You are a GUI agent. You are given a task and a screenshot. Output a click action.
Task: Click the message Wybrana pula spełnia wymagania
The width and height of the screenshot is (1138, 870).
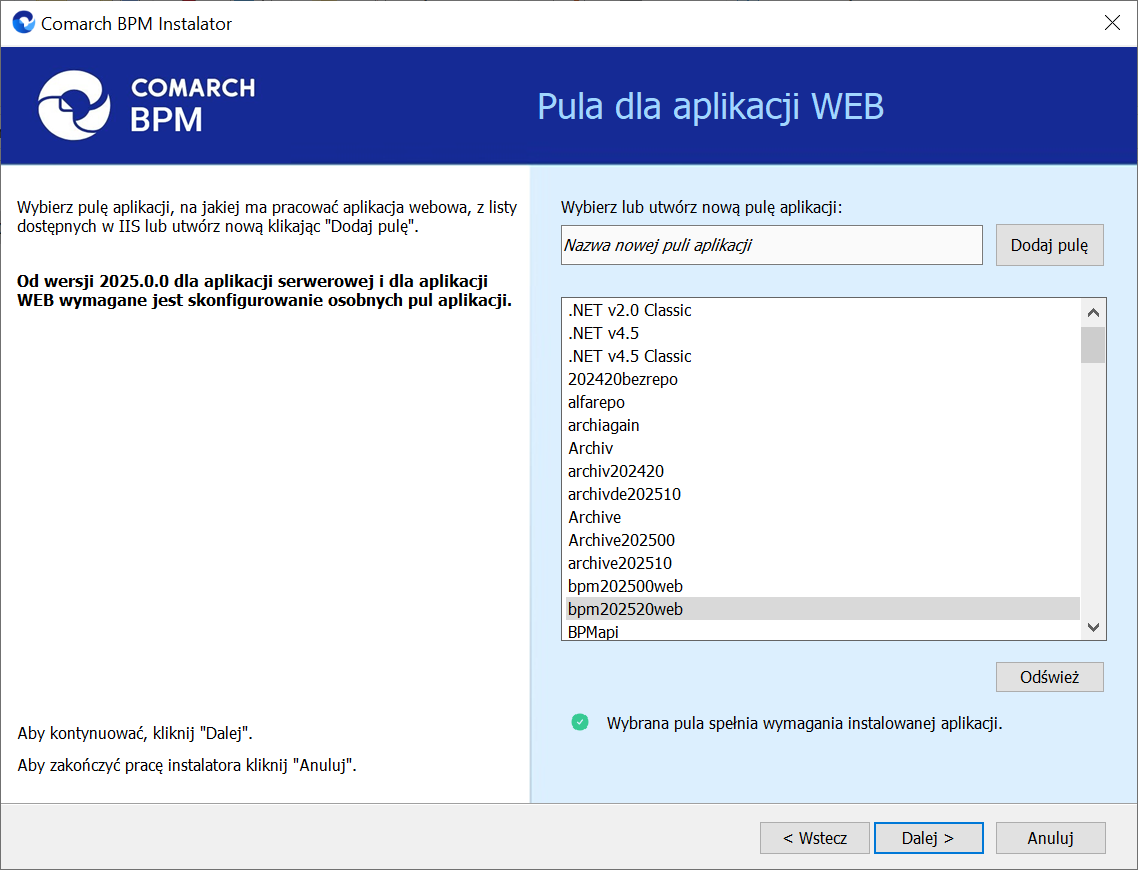click(804, 723)
